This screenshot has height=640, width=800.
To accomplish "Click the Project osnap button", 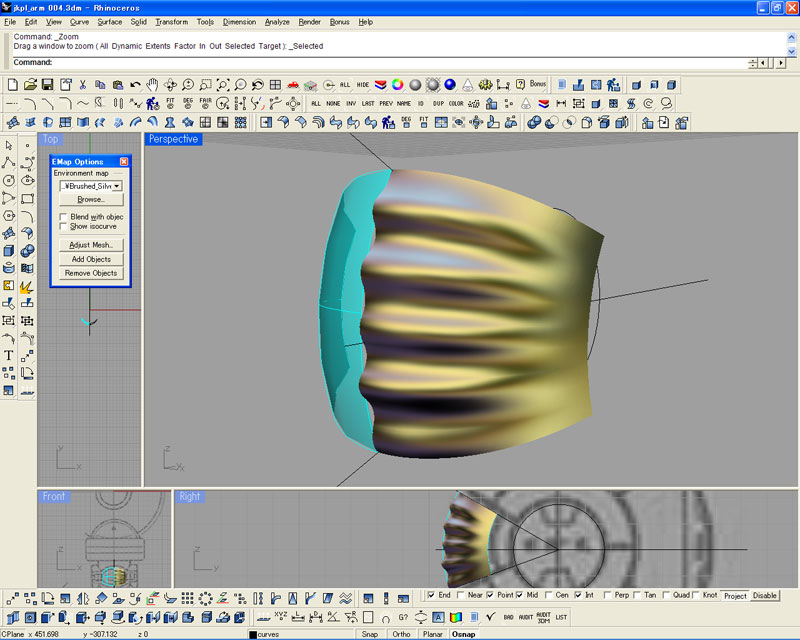I will (735, 596).
